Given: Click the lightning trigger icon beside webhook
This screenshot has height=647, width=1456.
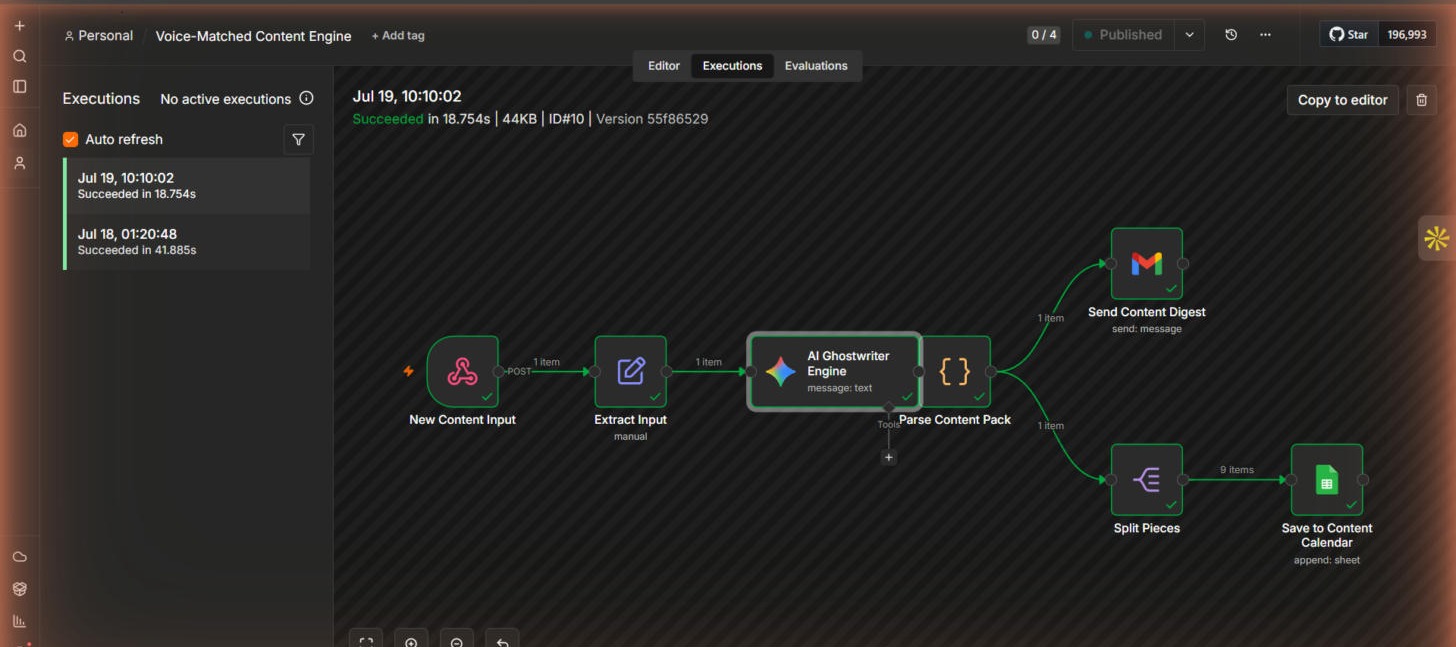Looking at the screenshot, I should [x=408, y=371].
